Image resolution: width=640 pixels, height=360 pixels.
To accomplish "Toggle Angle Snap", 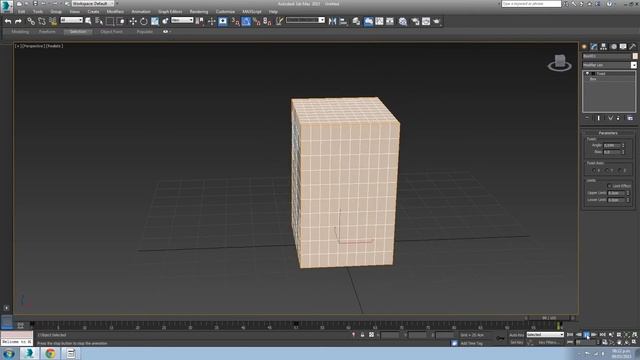I will [x=246, y=21].
